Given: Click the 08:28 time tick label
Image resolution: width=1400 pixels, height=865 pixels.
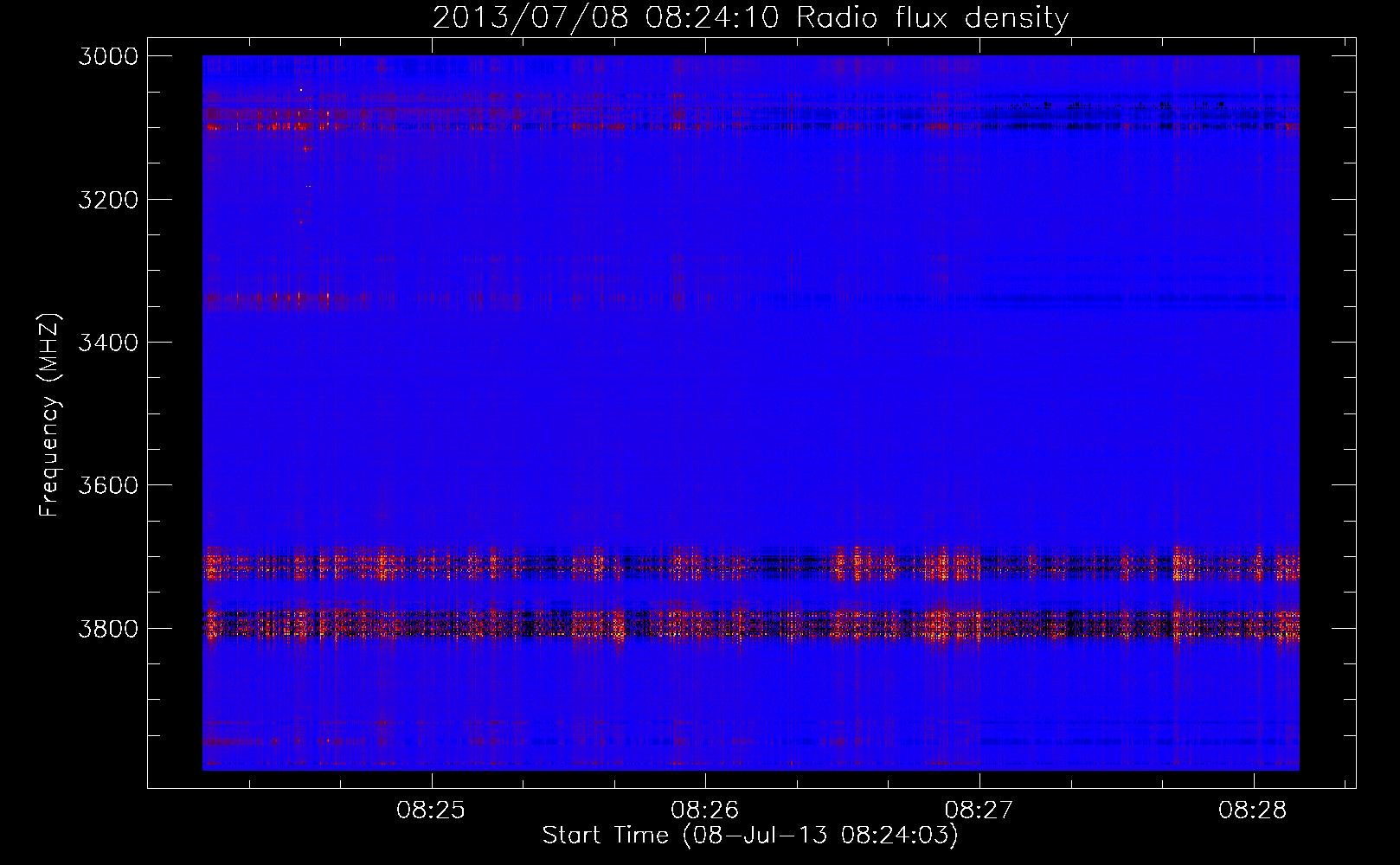Looking at the screenshot, I should (1253, 811).
